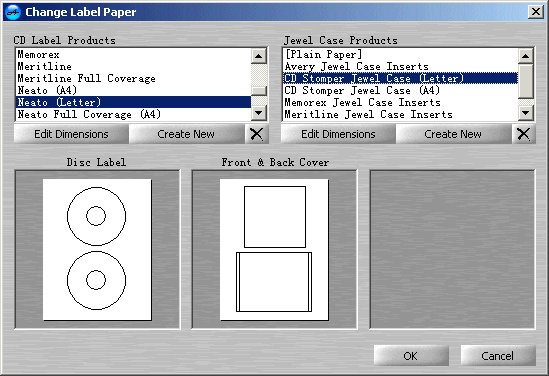Edit Dimensions of the jewel case product
The image size is (549, 376).
[x=338, y=134]
